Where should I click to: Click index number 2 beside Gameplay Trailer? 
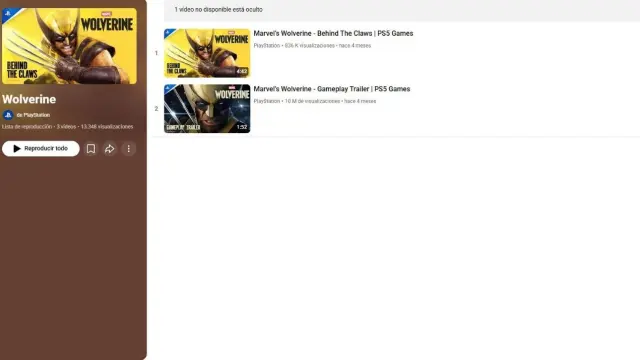click(x=156, y=109)
